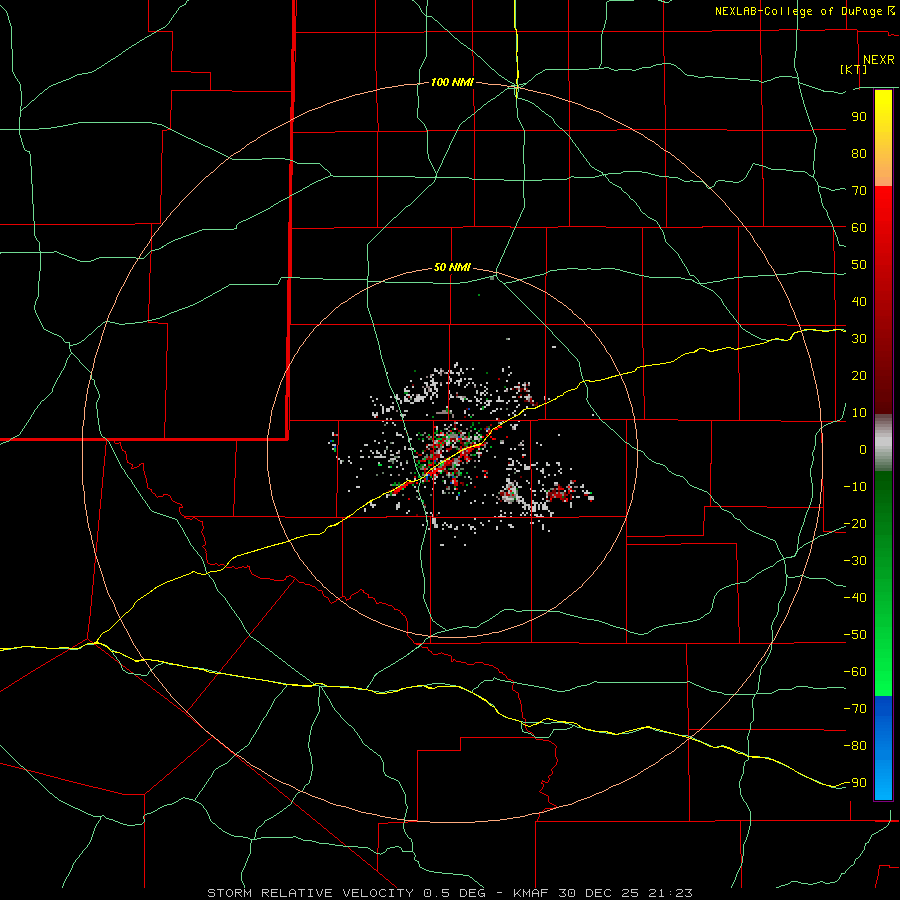Click the 100 NMI range ring label
900x900 pixels.
click(x=452, y=83)
